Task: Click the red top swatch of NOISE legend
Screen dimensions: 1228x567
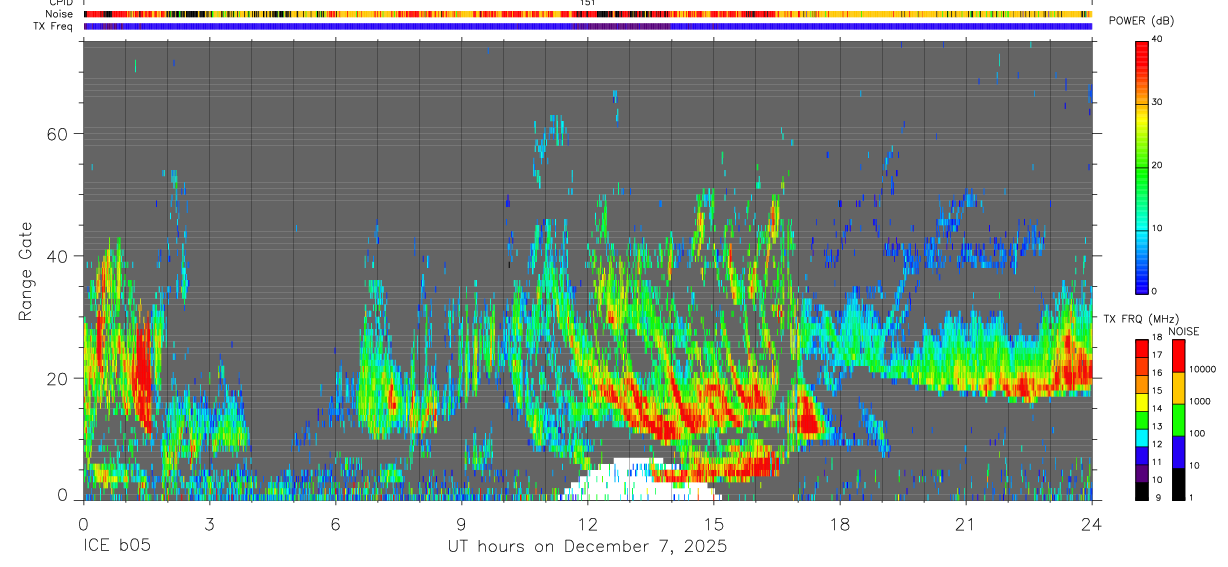Action: (x=1180, y=355)
